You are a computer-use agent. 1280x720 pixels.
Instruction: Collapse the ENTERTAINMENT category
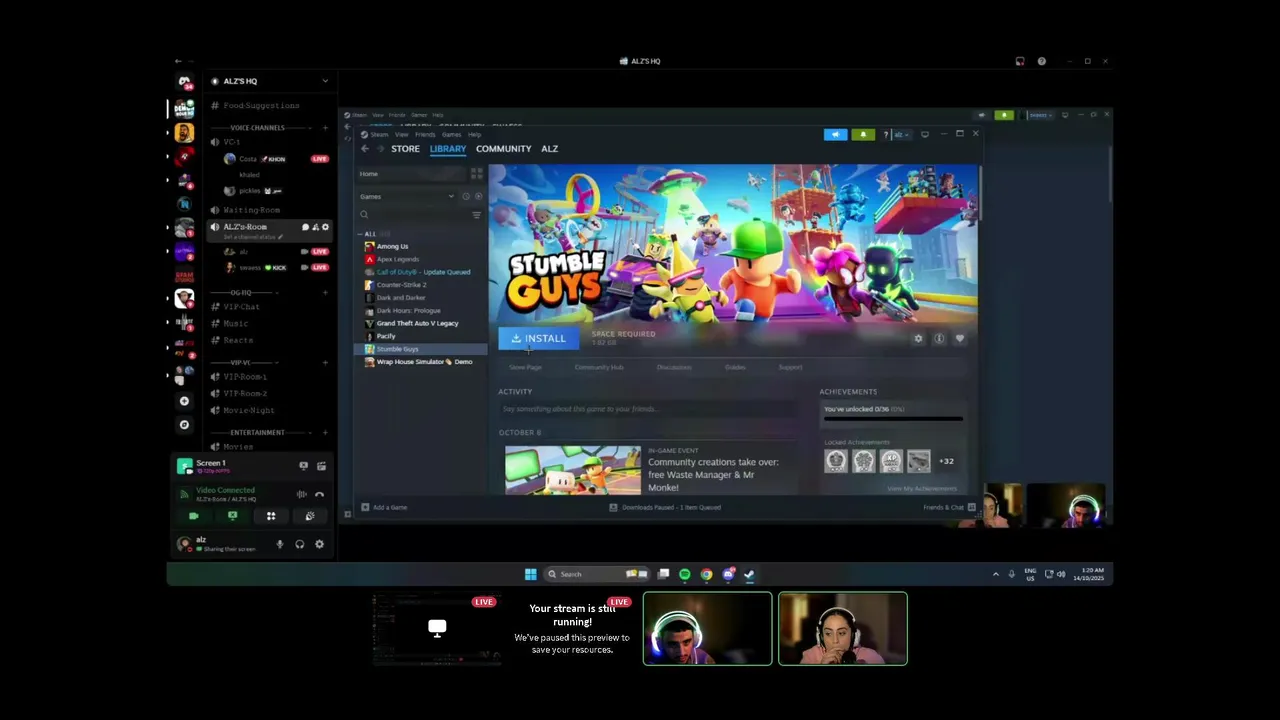tap(257, 433)
